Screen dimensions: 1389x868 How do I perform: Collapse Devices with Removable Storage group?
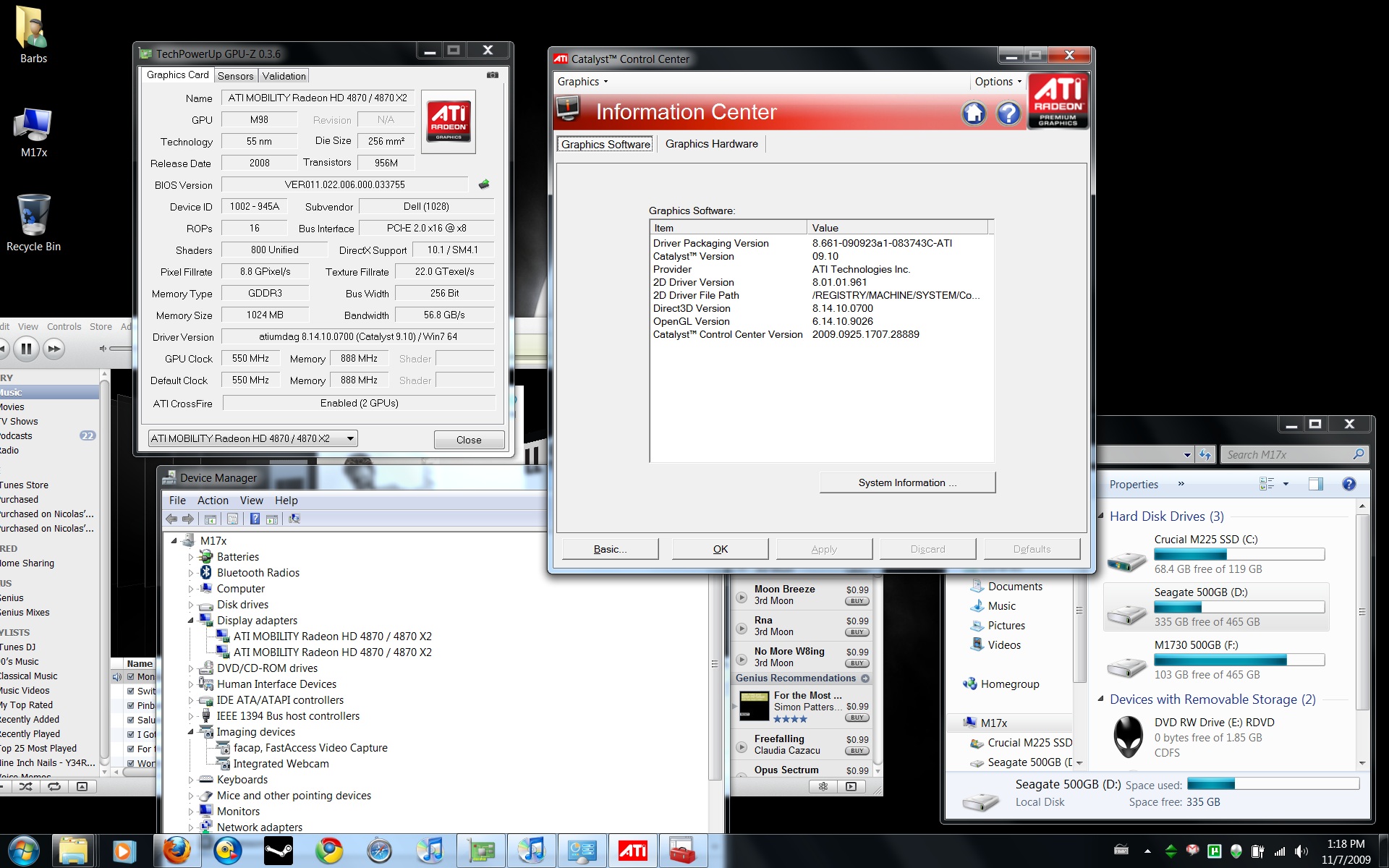tap(1101, 699)
